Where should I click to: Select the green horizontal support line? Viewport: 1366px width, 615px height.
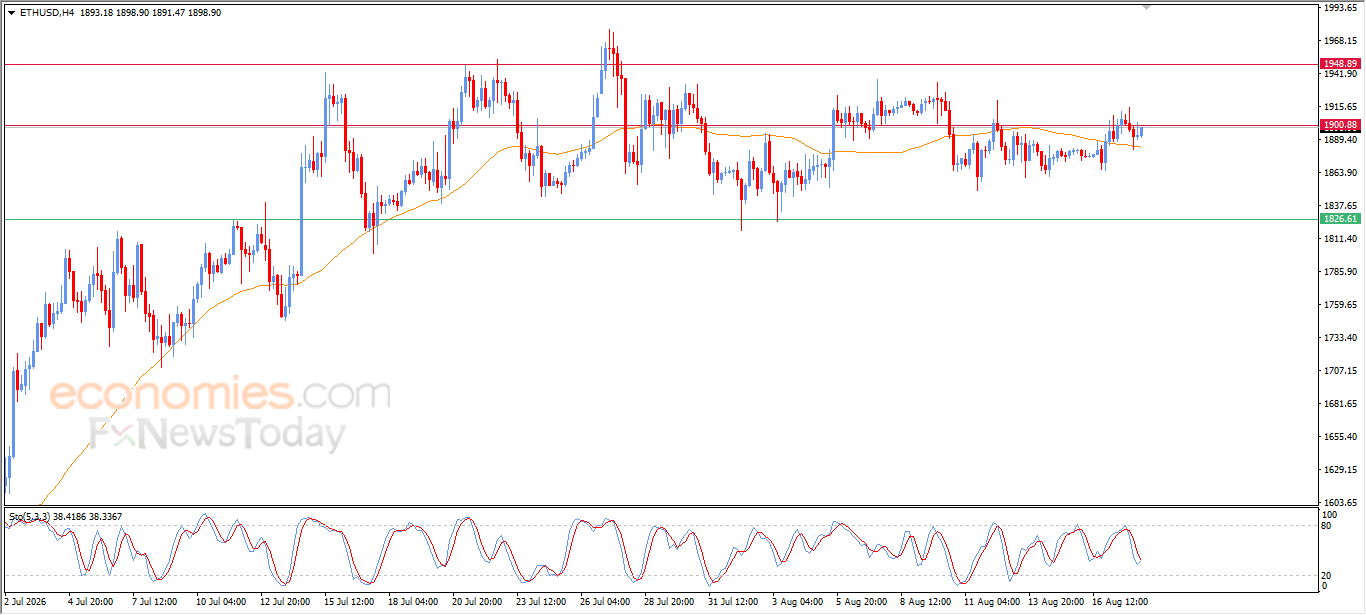pyautogui.click(x=659, y=219)
